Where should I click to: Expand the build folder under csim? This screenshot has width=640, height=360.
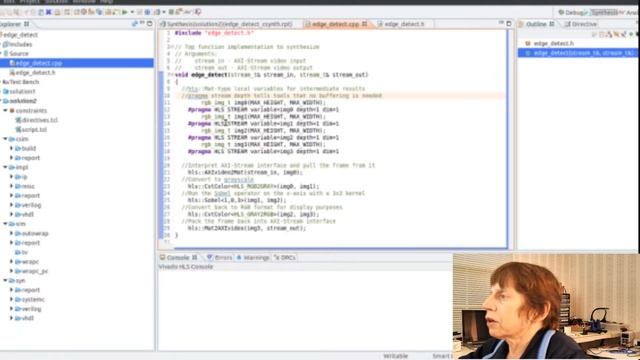tap(11, 148)
